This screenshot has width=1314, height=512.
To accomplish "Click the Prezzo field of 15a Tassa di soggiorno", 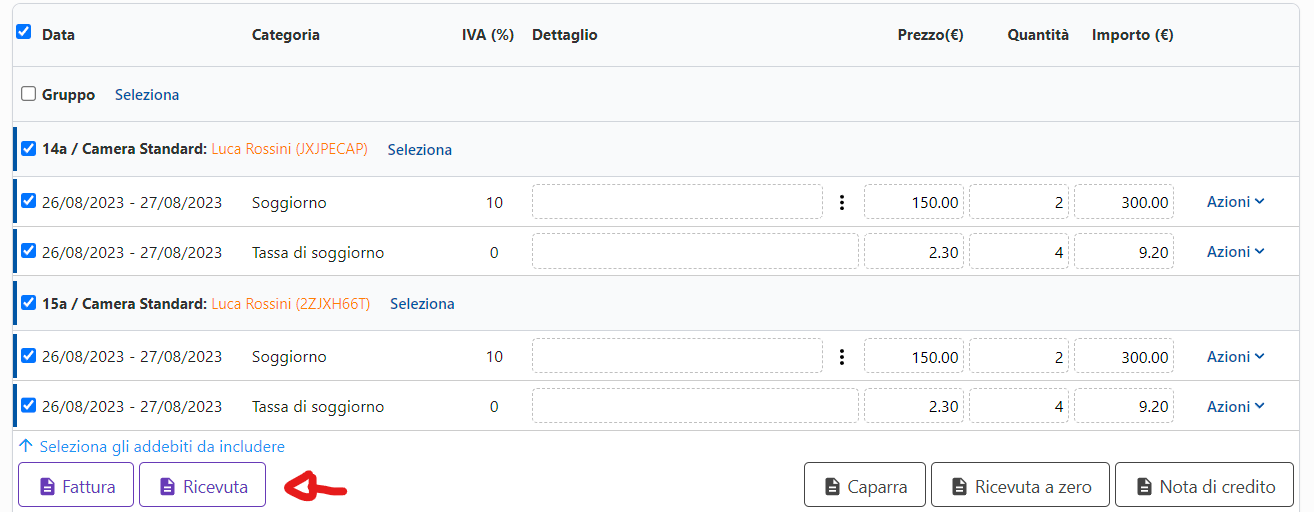I will [x=914, y=407].
